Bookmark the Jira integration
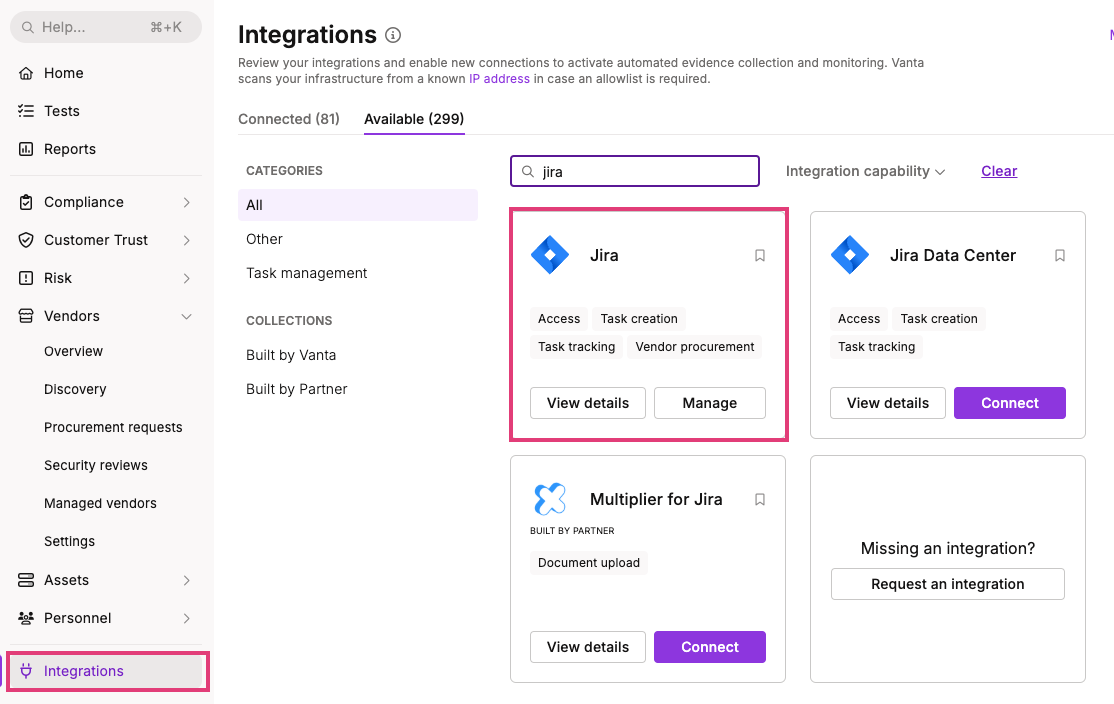The image size is (1114, 704). click(759, 255)
